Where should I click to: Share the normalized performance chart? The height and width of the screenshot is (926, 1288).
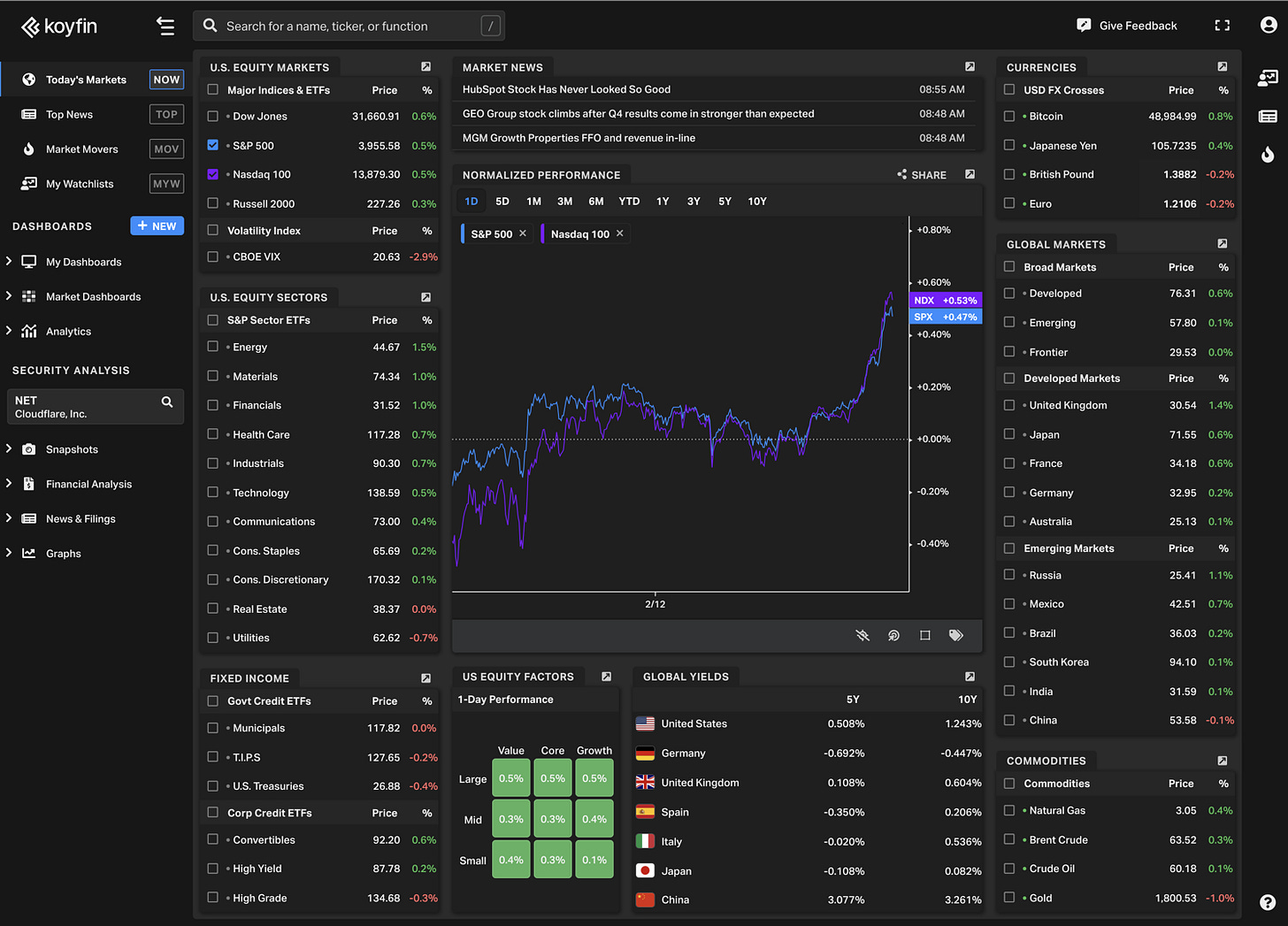click(922, 175)
